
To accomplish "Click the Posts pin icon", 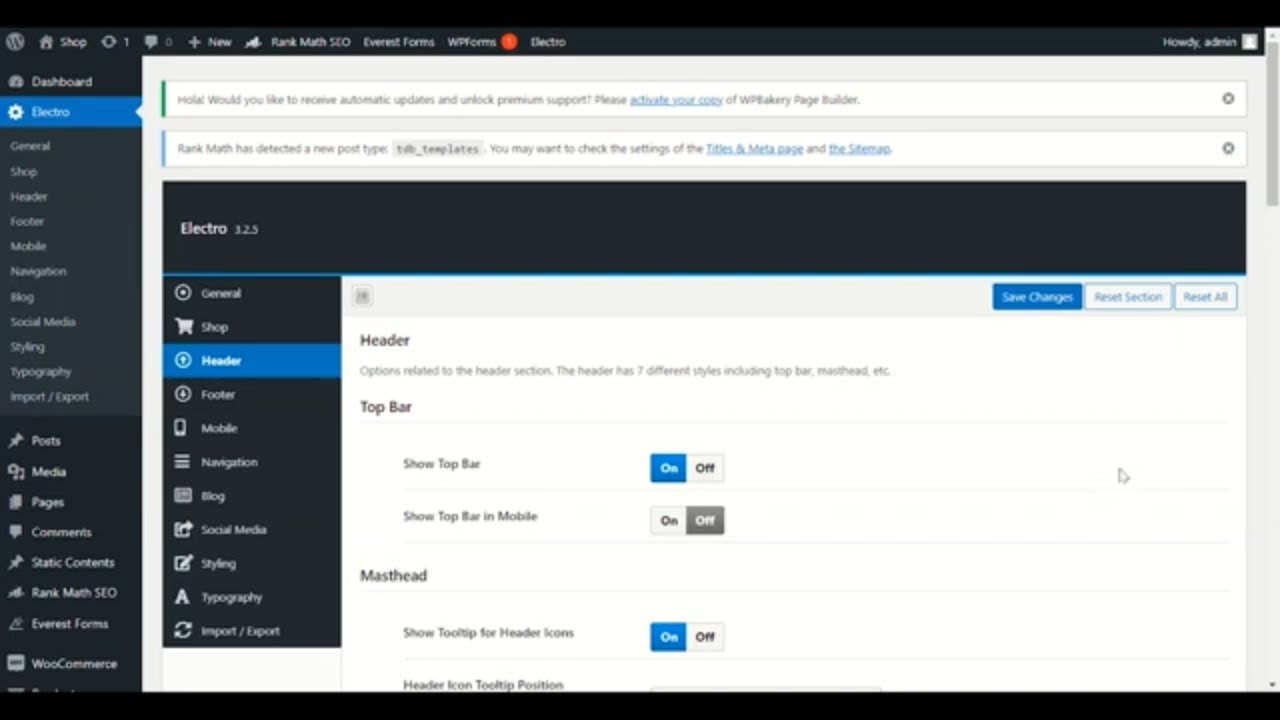I will (15, 441).
